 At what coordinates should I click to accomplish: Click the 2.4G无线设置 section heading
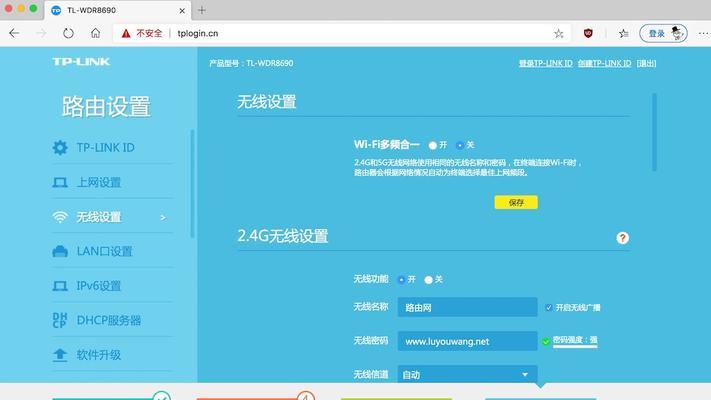pos(282,236)
